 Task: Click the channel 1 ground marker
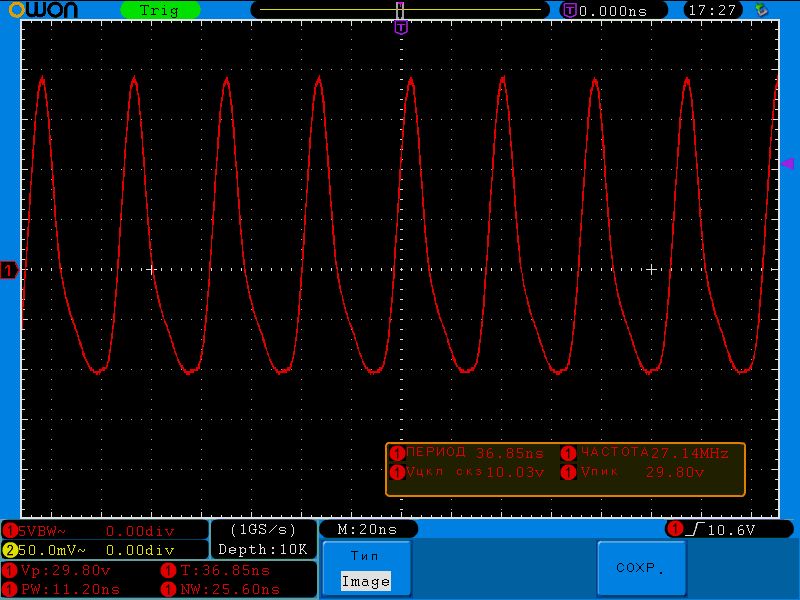pyautogui.click(x=9, y=270)
